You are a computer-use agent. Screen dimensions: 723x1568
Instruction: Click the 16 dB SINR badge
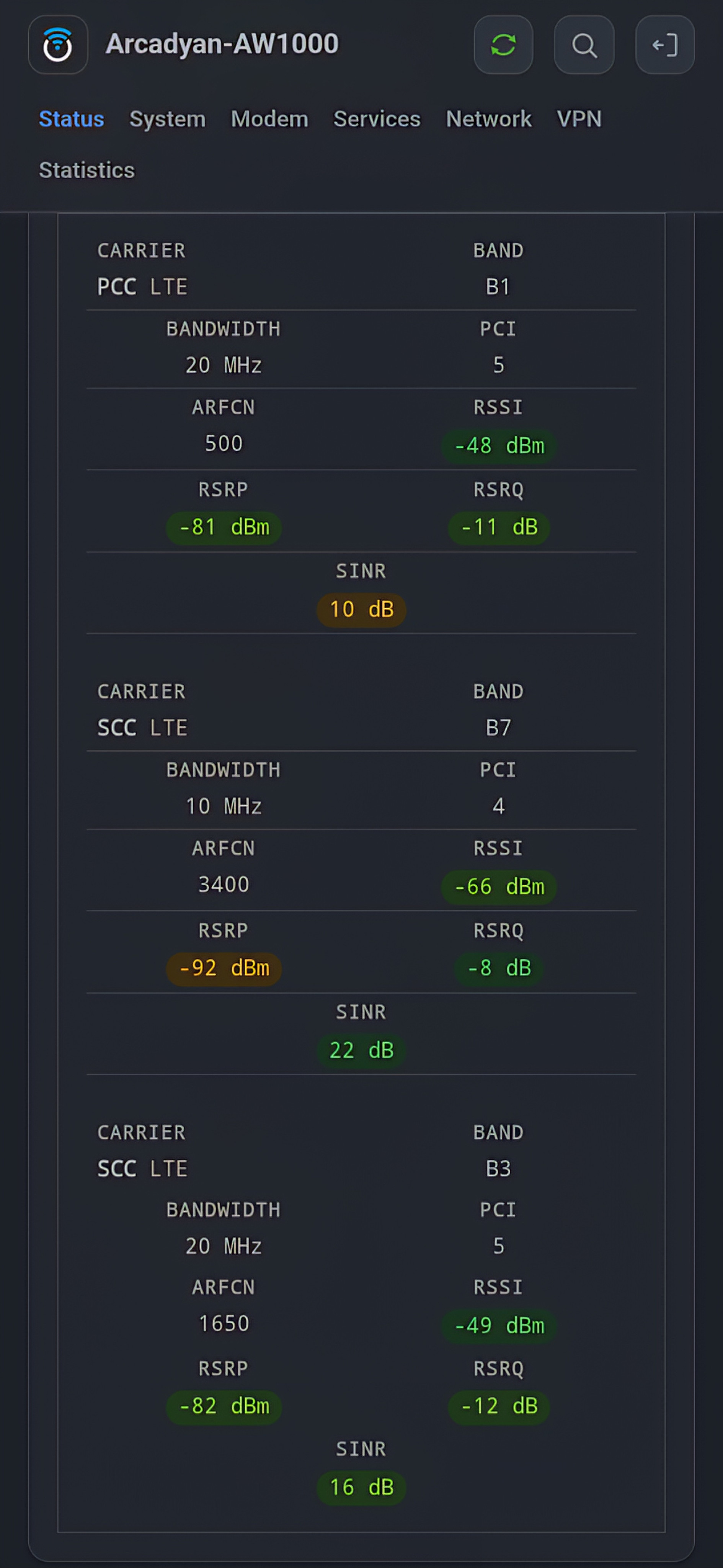361,1487
